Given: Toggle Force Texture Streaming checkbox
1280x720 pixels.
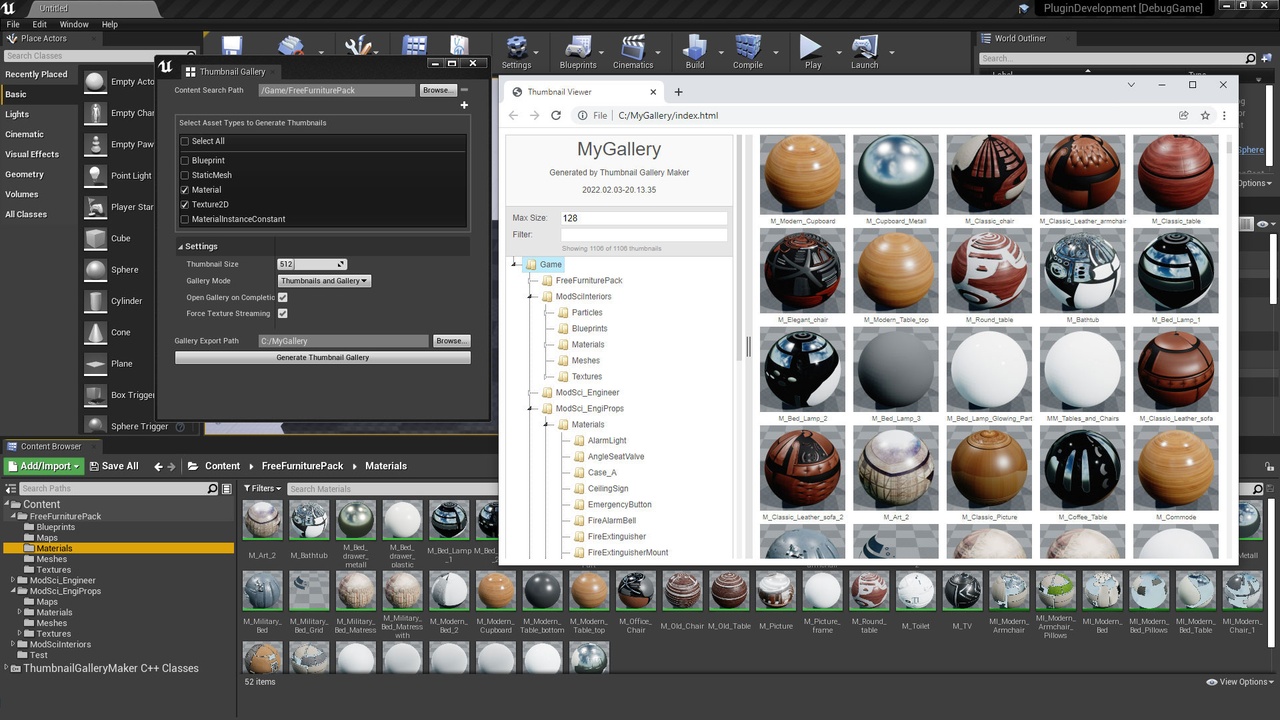Looking at the screenshot, I should click(283, 313).
